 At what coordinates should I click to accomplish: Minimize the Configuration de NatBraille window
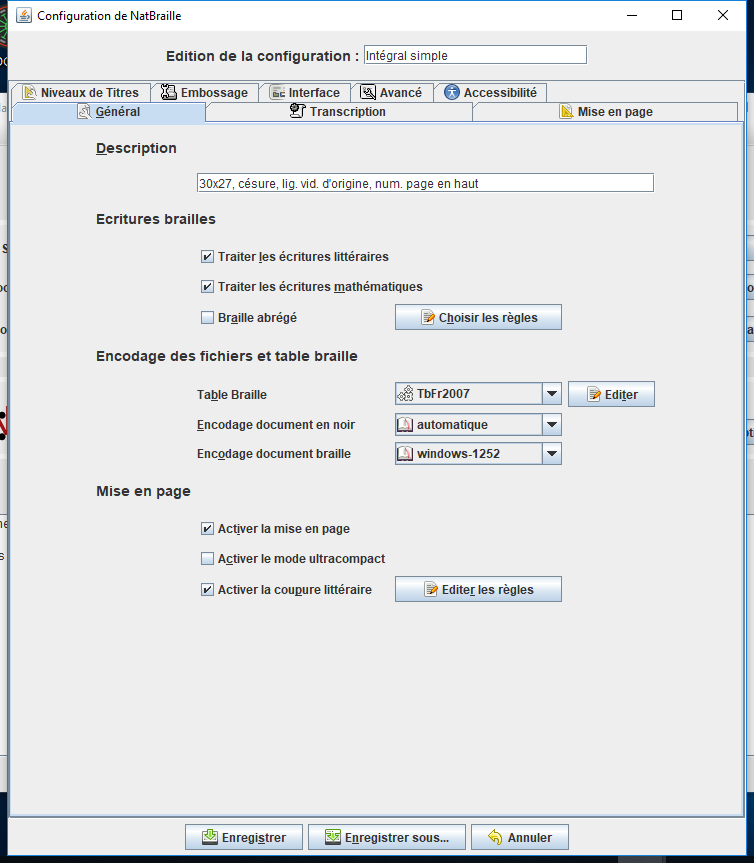tap(632, 15)
